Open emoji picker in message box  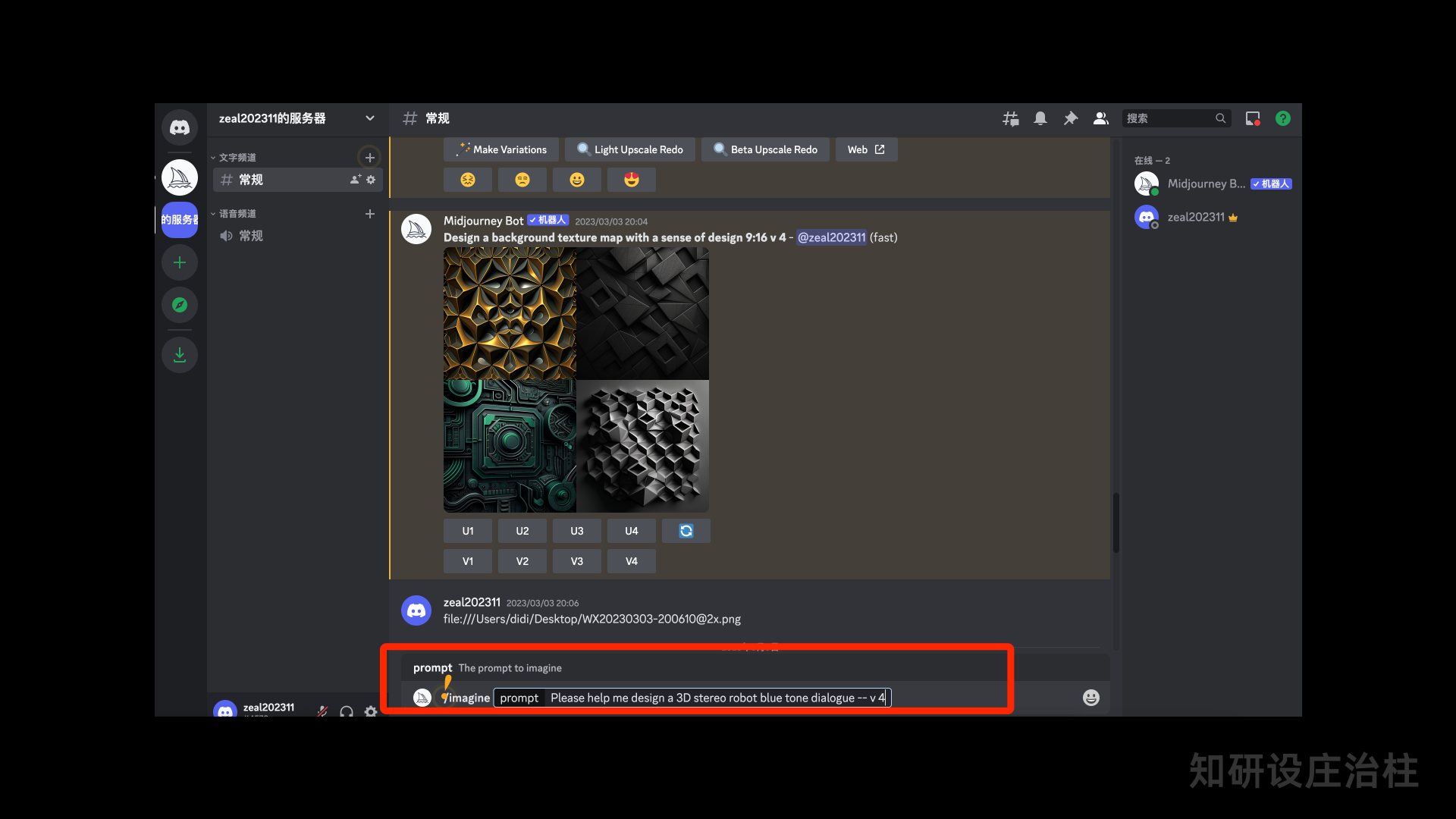[x=1090, y=698]
